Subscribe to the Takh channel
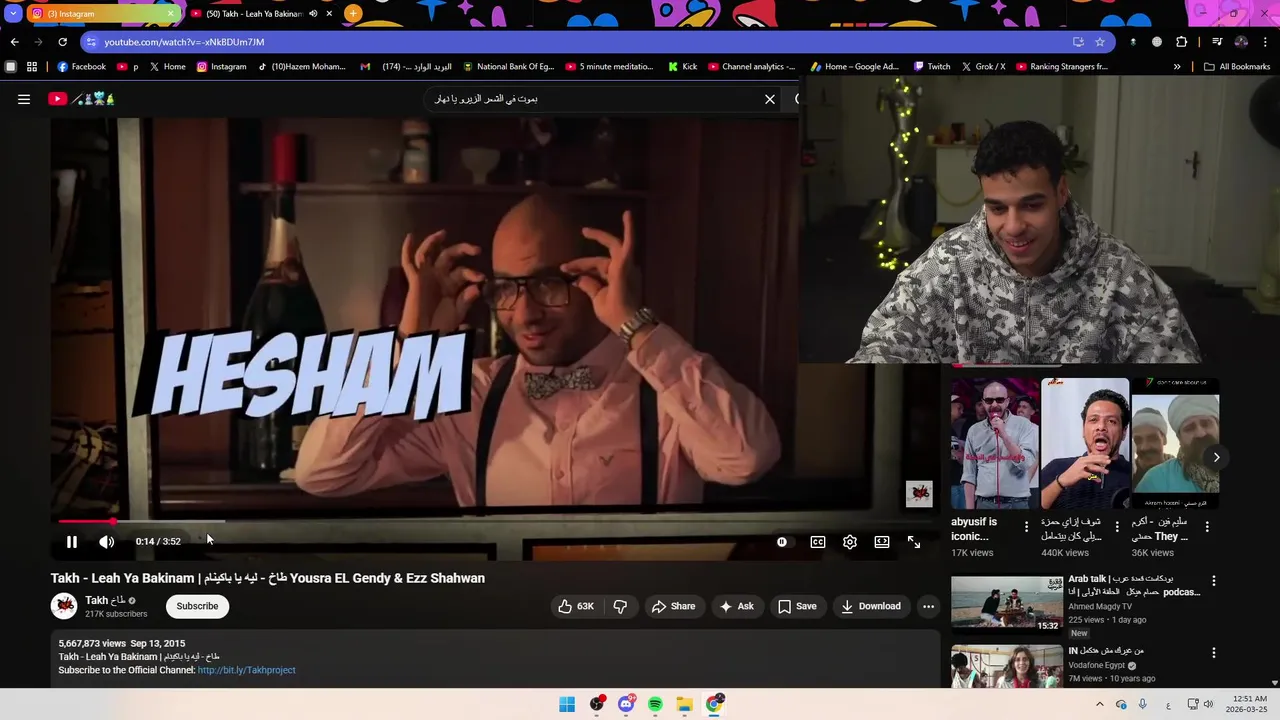 coord(197,606)
